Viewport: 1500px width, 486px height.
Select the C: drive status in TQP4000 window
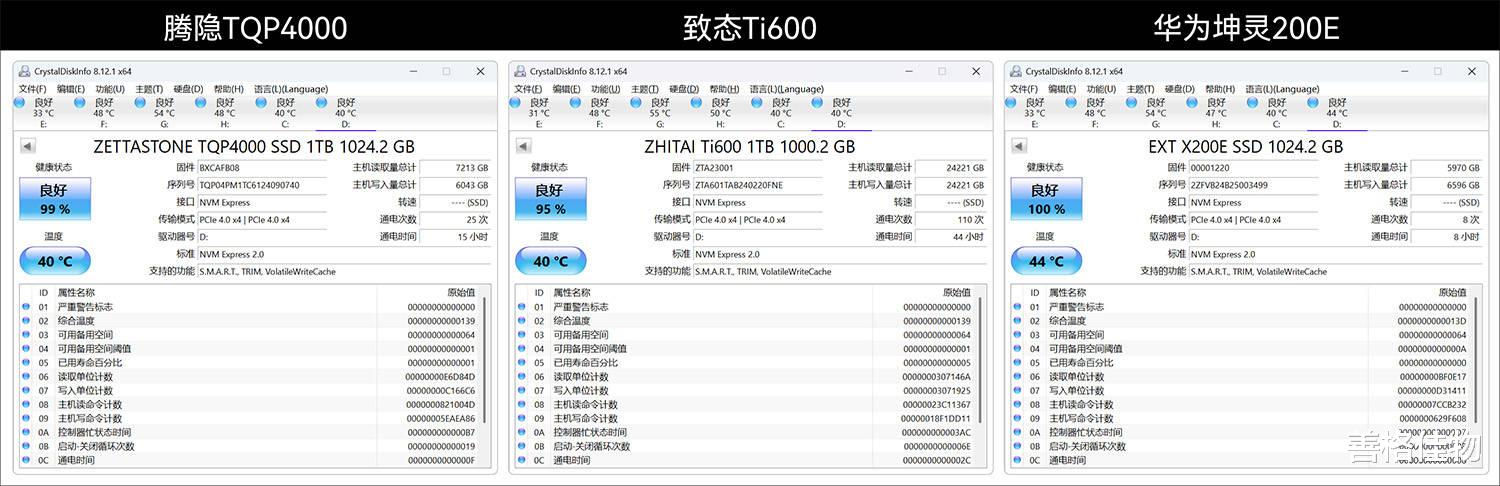[283, 113]
